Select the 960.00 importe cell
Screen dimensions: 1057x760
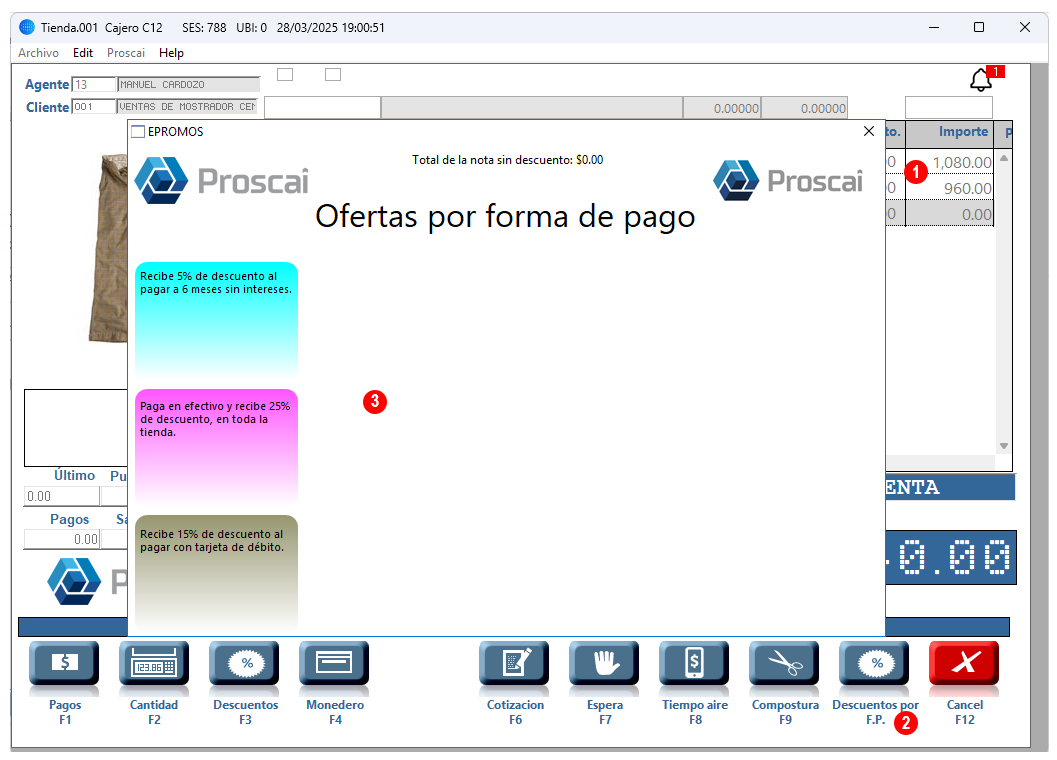pos(949,188)
